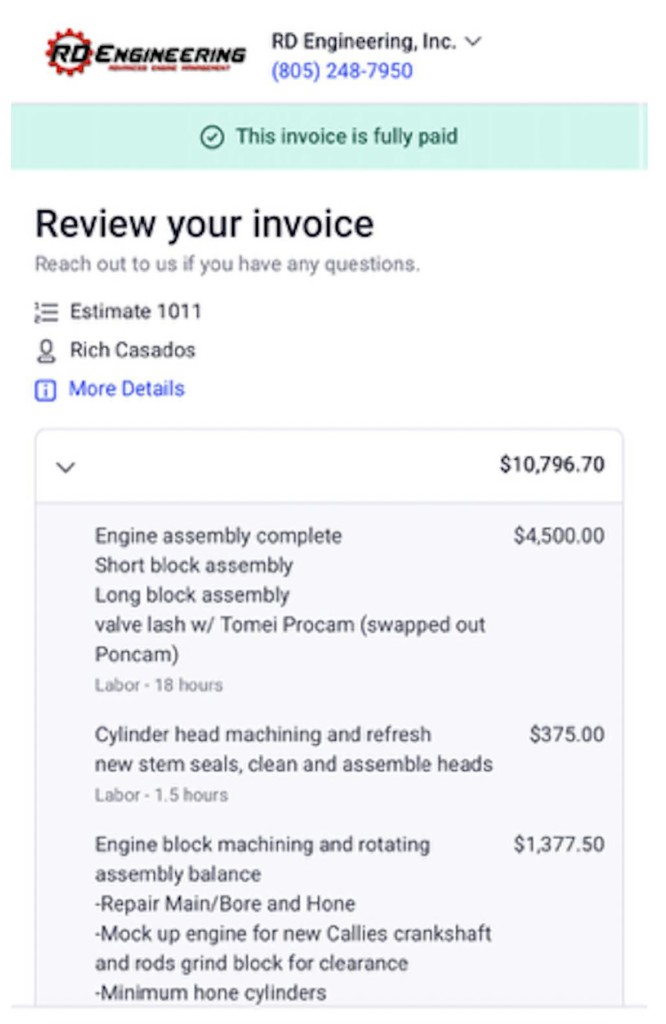666x1024 pixels.
Task: Call the (805) 248-7950 phone link
Action: tap(341, 71)
